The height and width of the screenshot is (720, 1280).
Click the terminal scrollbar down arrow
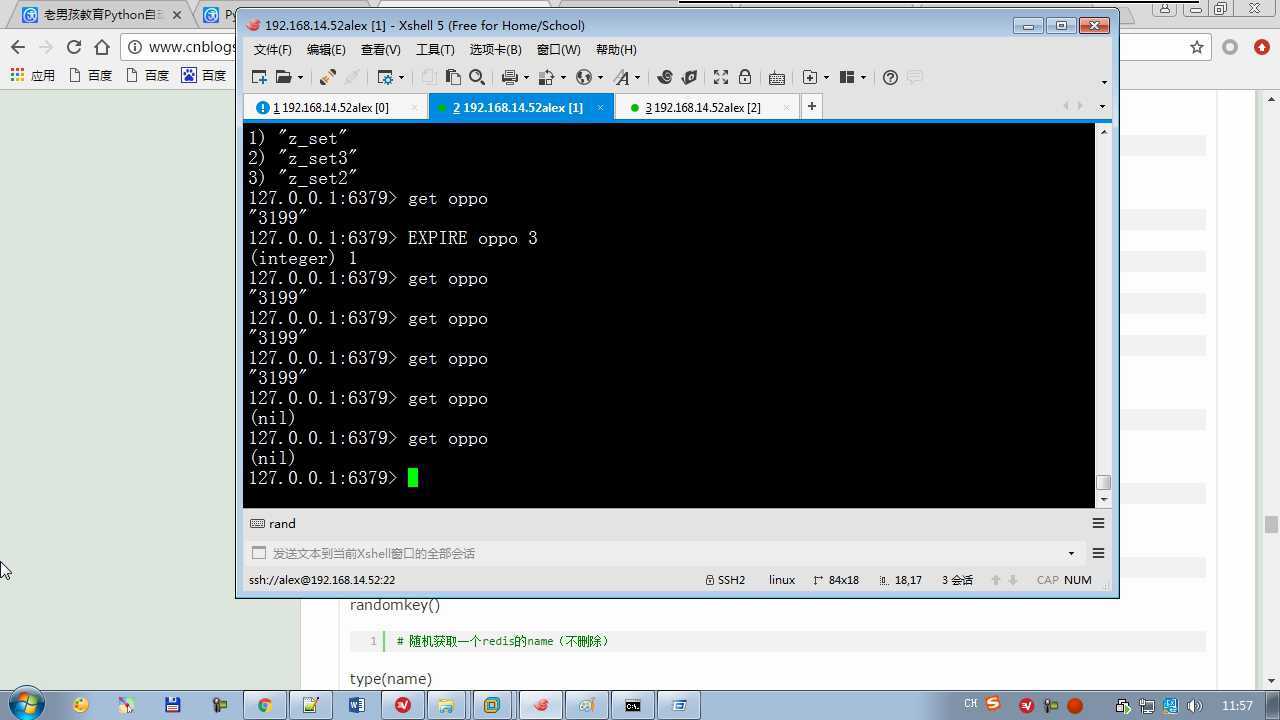click(1104, 499)
